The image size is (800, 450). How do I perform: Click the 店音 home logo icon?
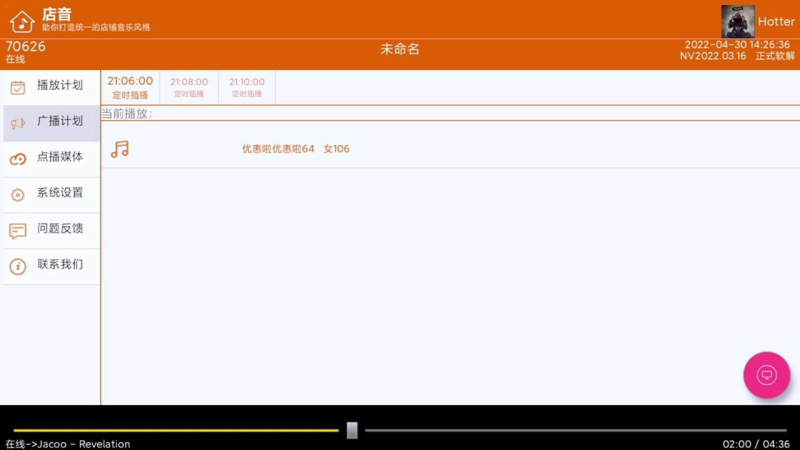click(x=22, y=20)
